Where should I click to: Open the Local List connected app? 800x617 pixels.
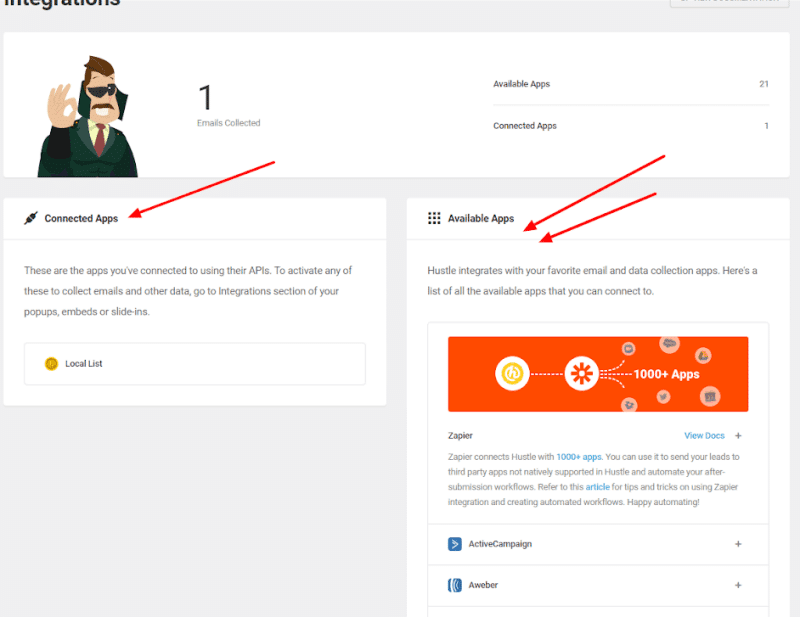[x=195, y=364]
